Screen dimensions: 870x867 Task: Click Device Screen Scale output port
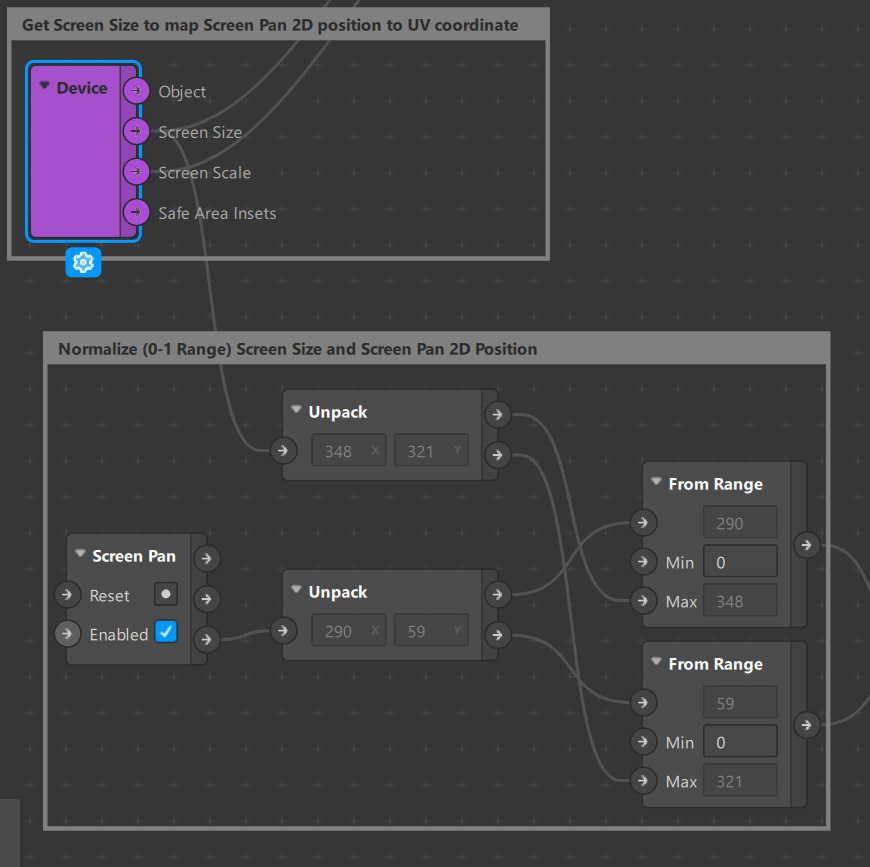(136, 172)
